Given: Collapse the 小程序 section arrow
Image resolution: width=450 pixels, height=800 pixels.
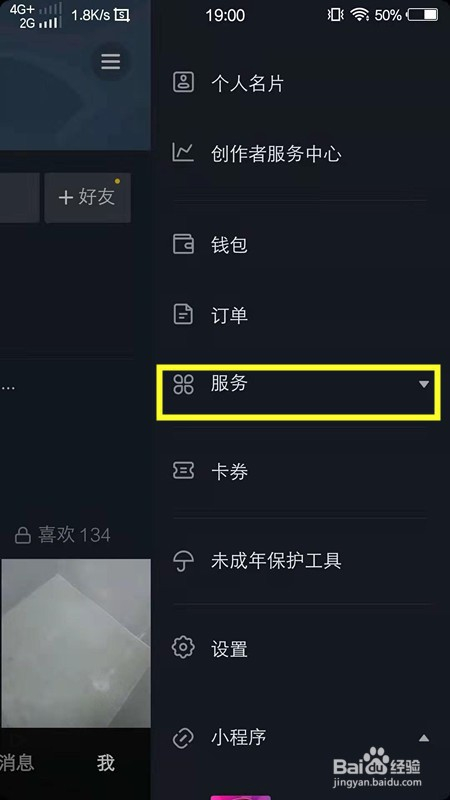Looking at the screenshot, I should pyautogui.click(x=423, y=738).
